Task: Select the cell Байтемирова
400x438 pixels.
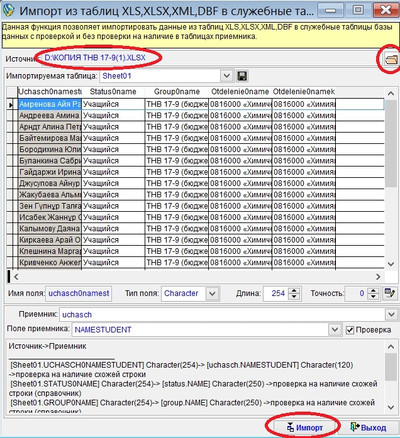Action: tap(50, 138)
